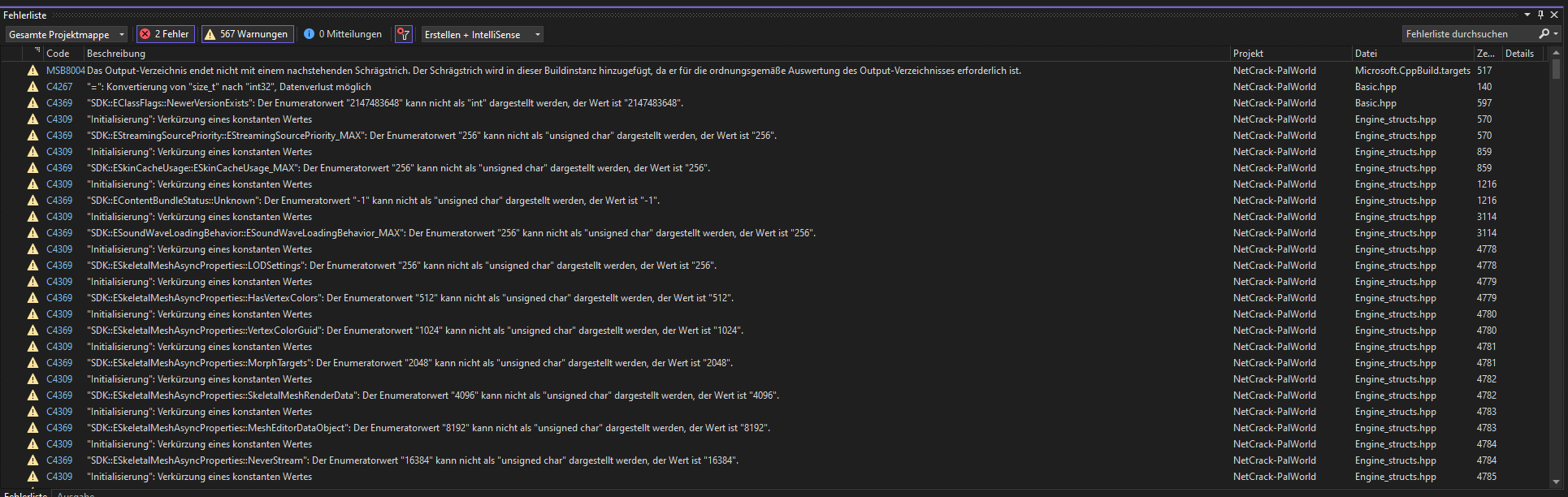Open the window position arrow menu
Viewport: 1568px width, 497px height.
pos(1527,15)
